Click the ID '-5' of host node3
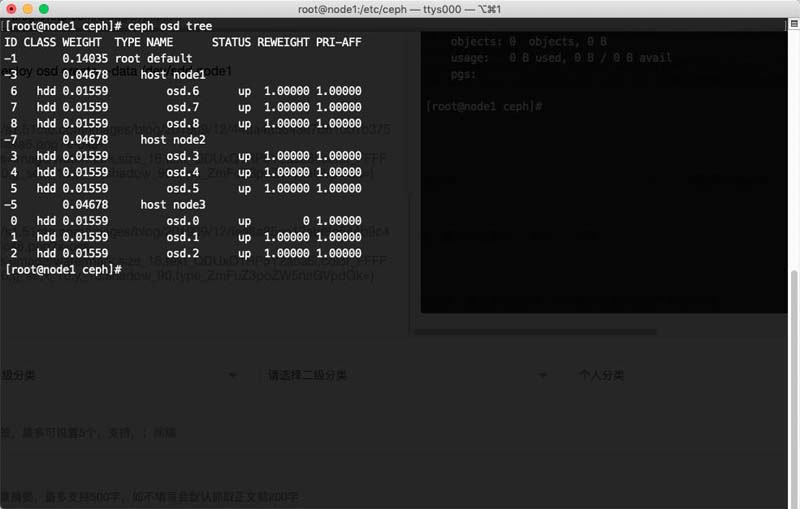This screenshot has width=800, height=509. (x=11, y=205)
